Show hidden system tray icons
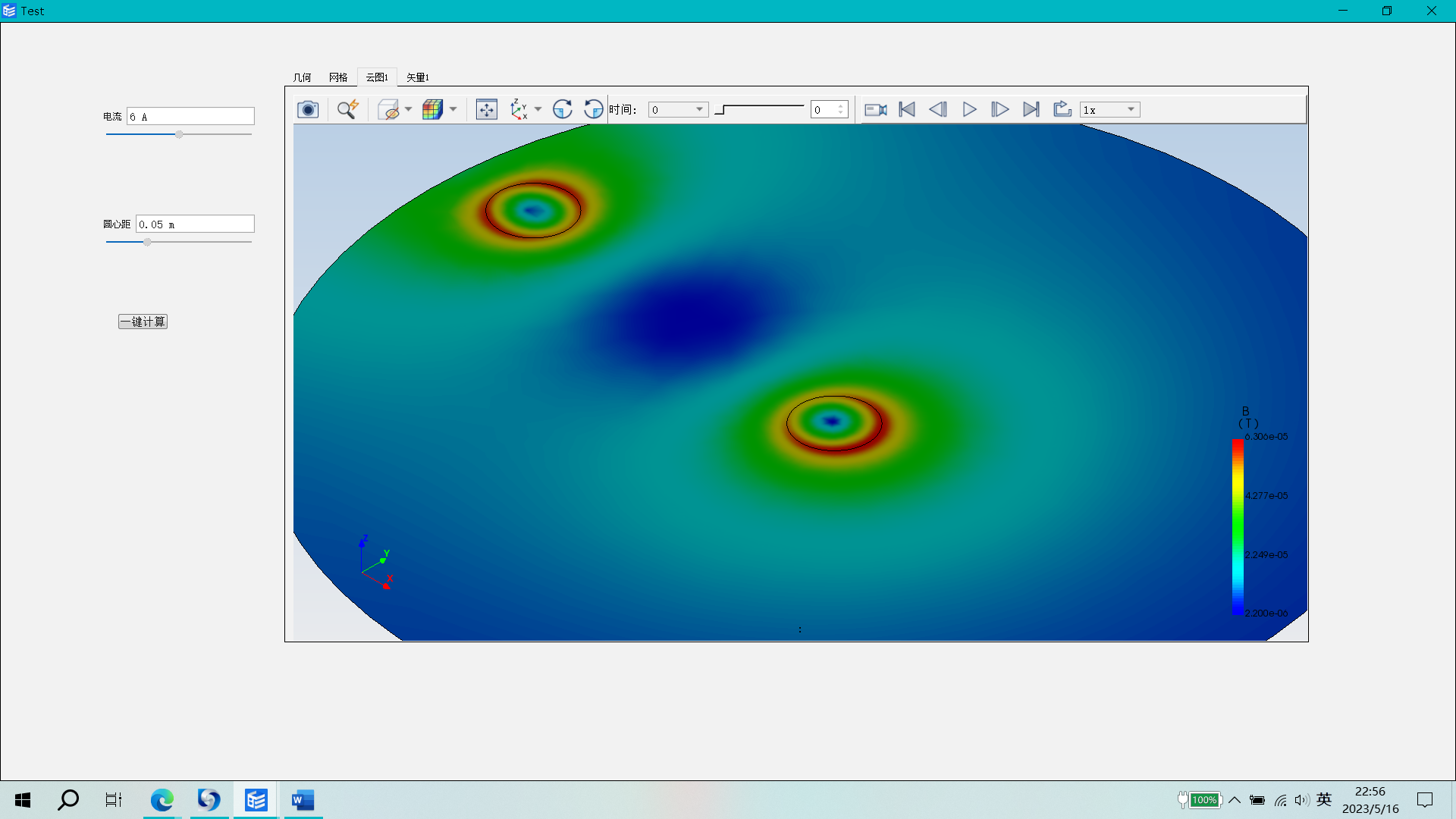Screen dimensions: 1456x819 click(1235, 800)
